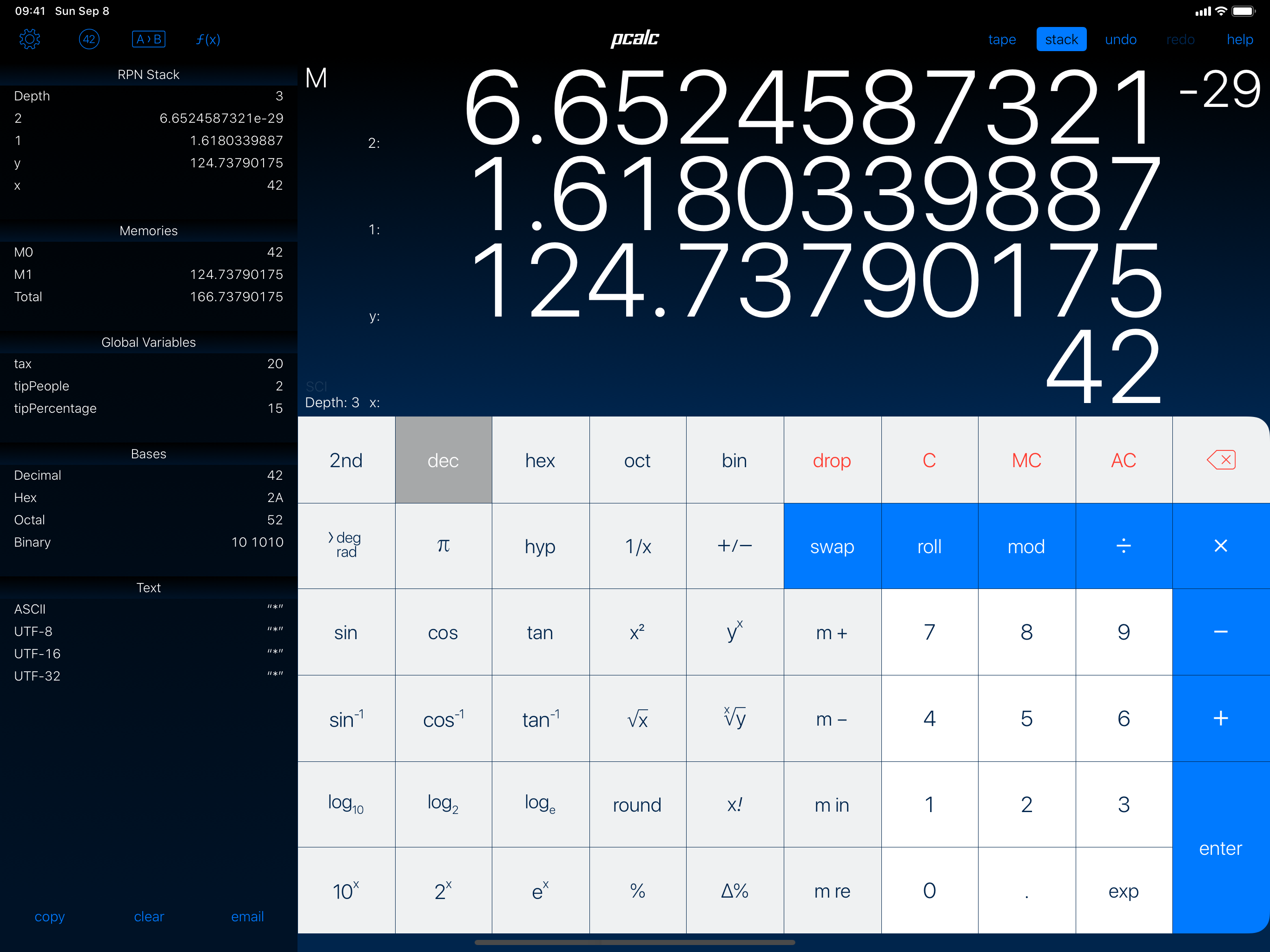The image size is (1270, 952).
Task: Switch number base to hex
Action: [540, 461]
